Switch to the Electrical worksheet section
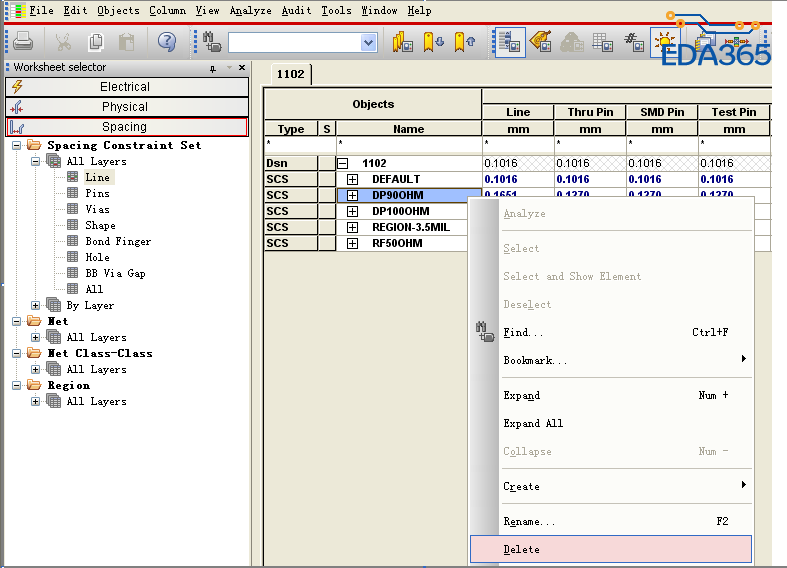The height and width of the screenshot is (568, 787). tap(125, 87)
